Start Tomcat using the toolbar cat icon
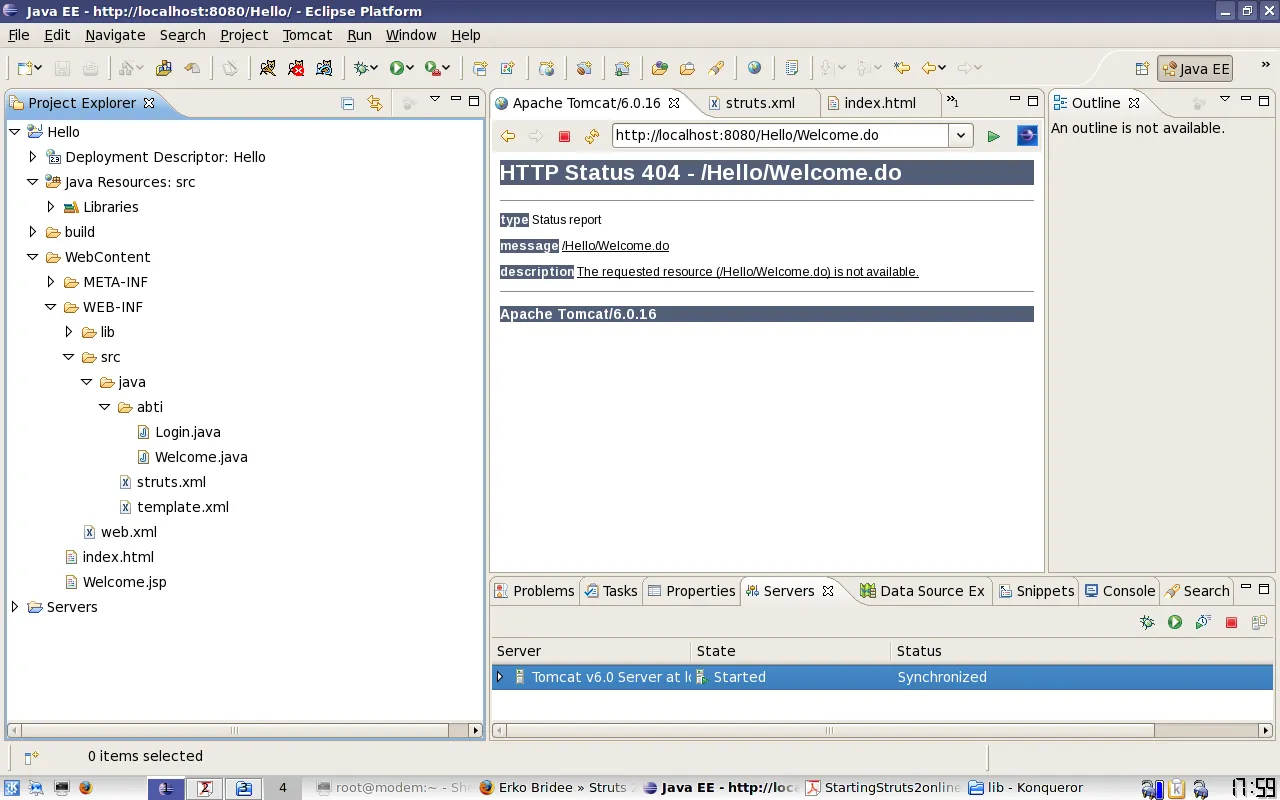Image resolution: width=1280 pixels, height=800 pixels. pyautogui.click(x=267, y=68)
